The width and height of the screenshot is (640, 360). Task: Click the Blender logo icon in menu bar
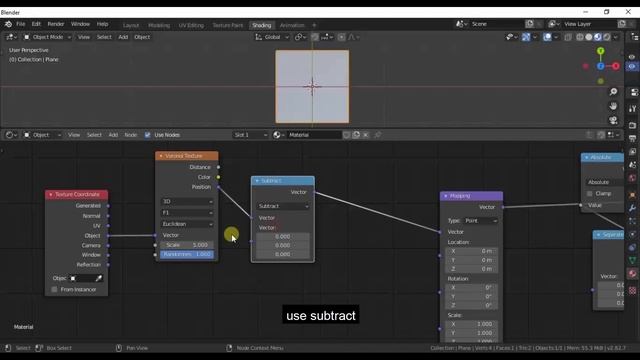tap(8, 24)
